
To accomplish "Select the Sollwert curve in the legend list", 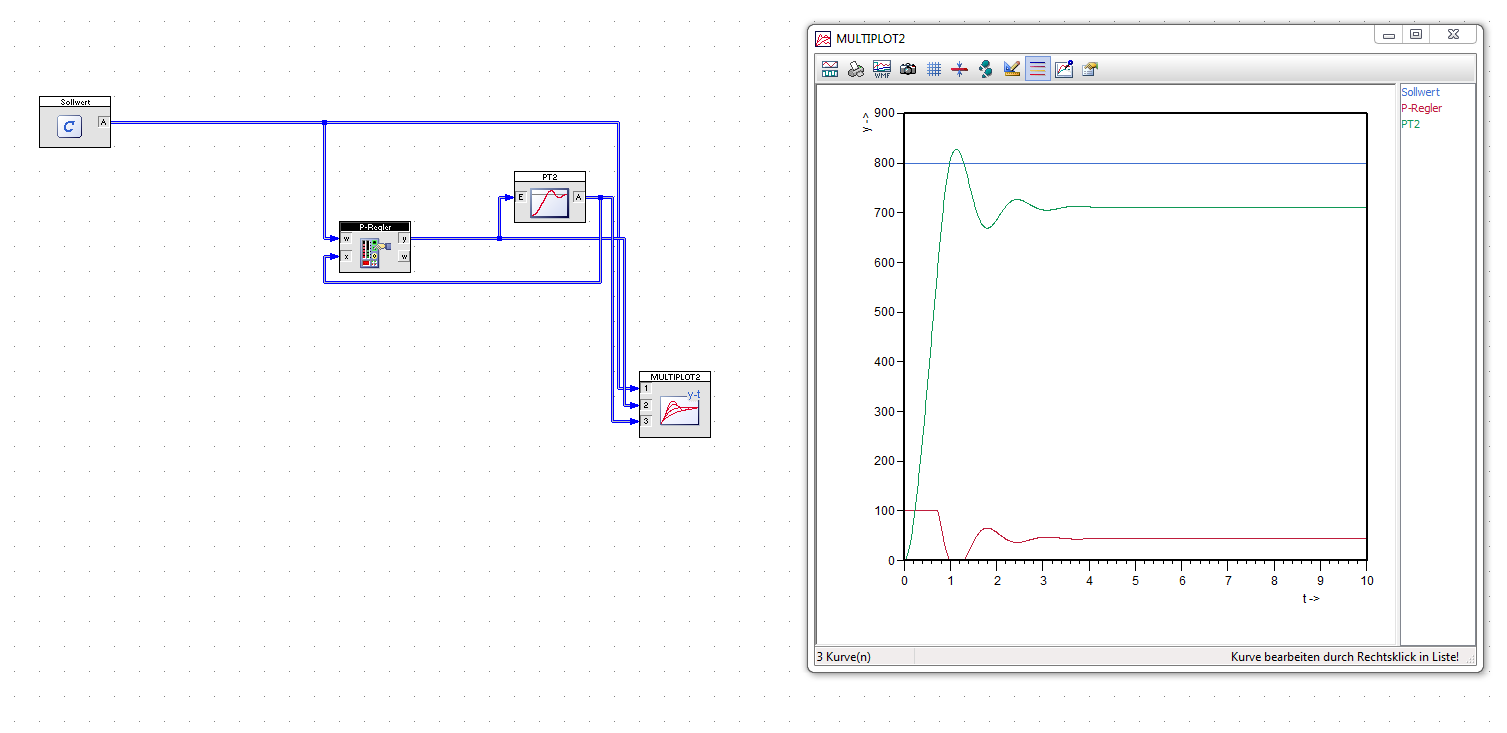I will coord(1419,92).
